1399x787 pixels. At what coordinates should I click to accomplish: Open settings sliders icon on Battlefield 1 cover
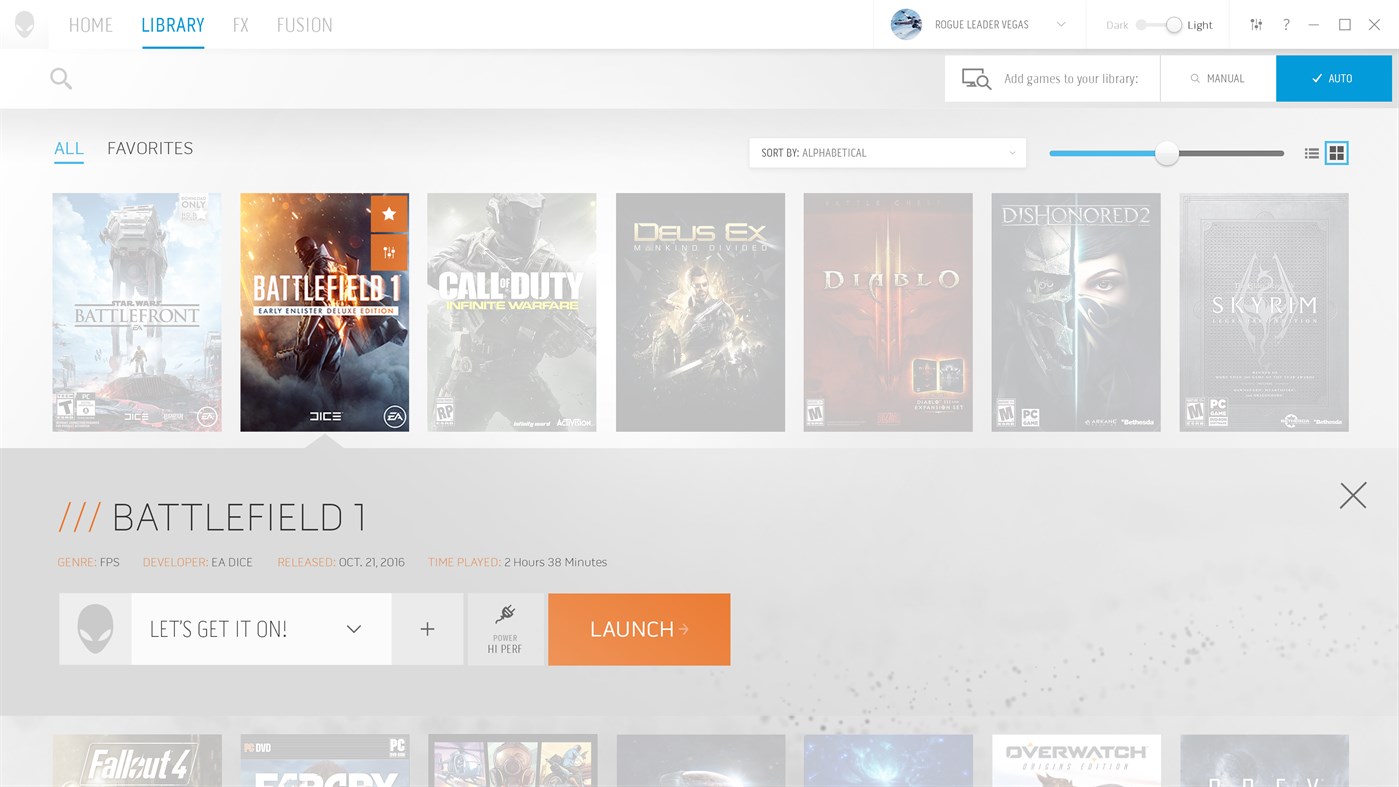389,252
